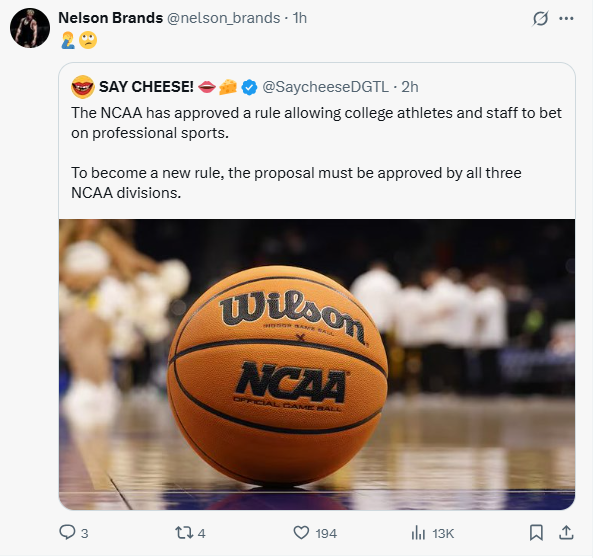Click the SAY CHEESE! quoted account avatar
The image size is (605, 558).
click(82, 86)
